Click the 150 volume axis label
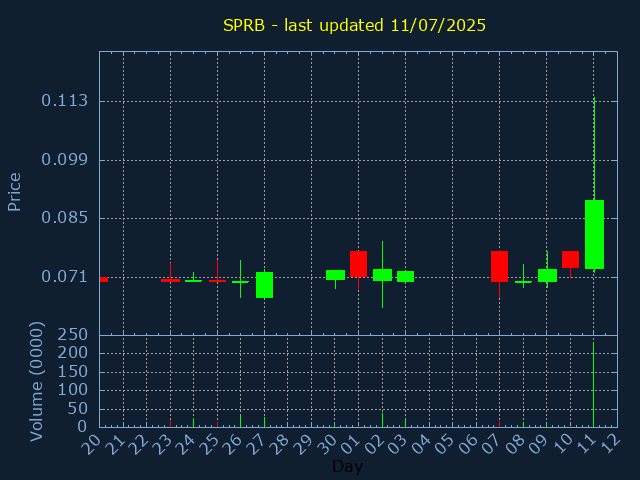Screen dimensions: 640x480 coord(73,372)
